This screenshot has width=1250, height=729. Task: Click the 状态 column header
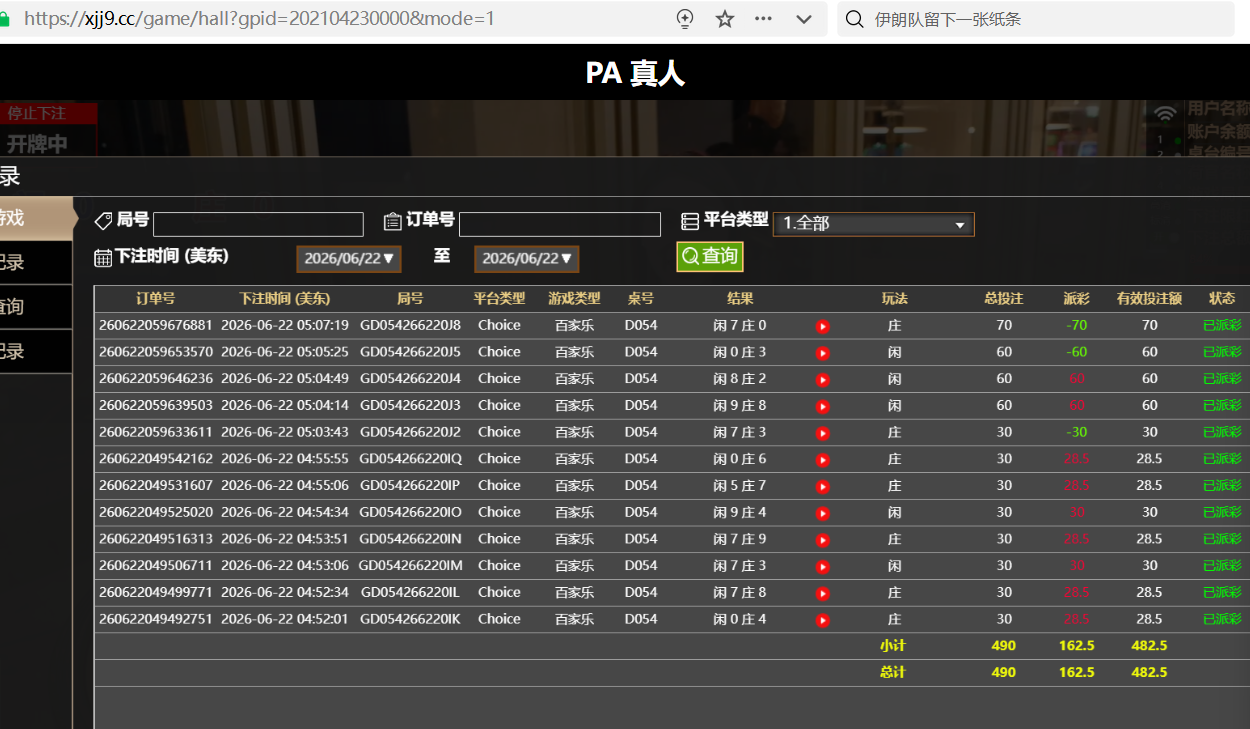click(x=1222, y=299)
